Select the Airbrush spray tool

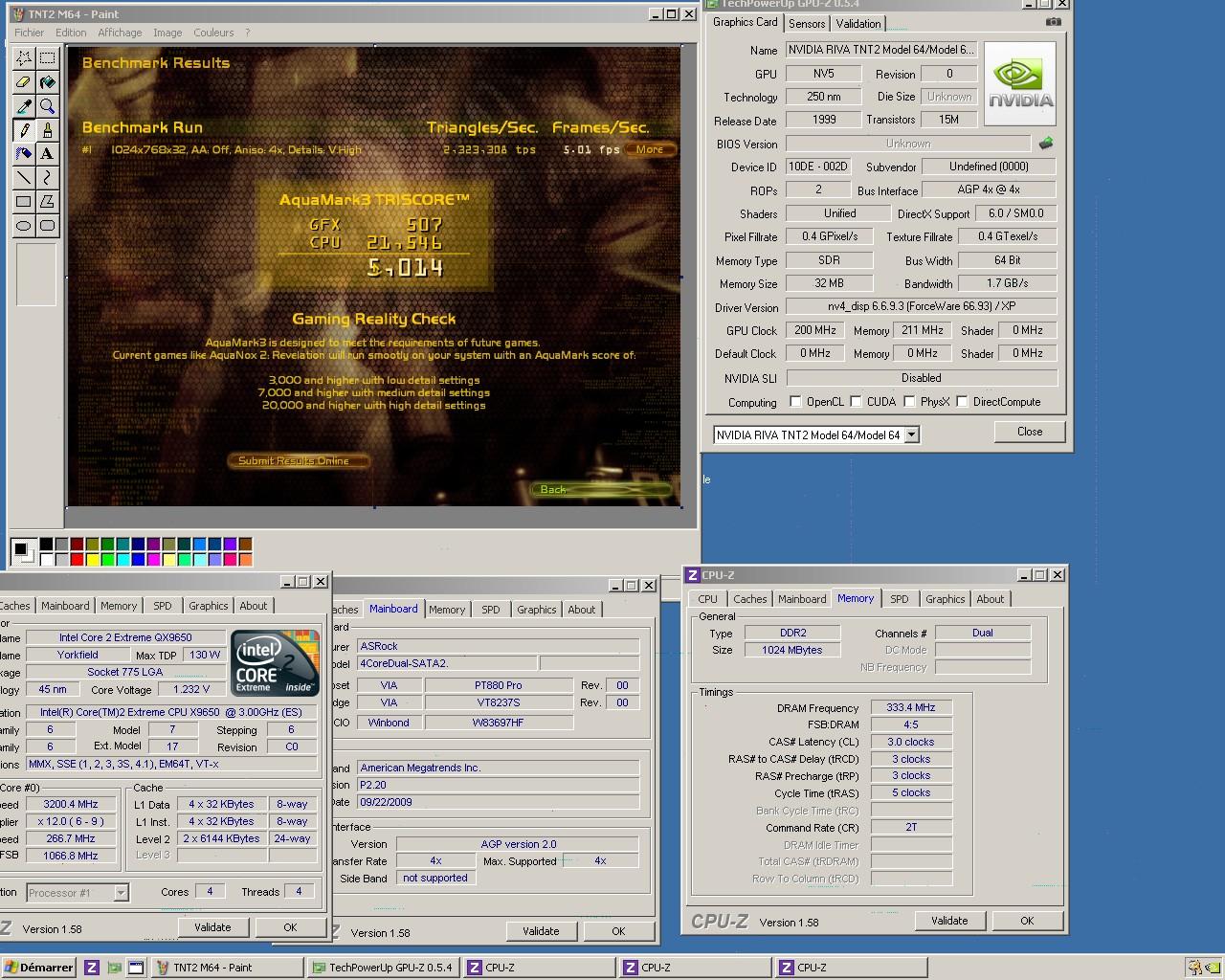click(23, 153)
